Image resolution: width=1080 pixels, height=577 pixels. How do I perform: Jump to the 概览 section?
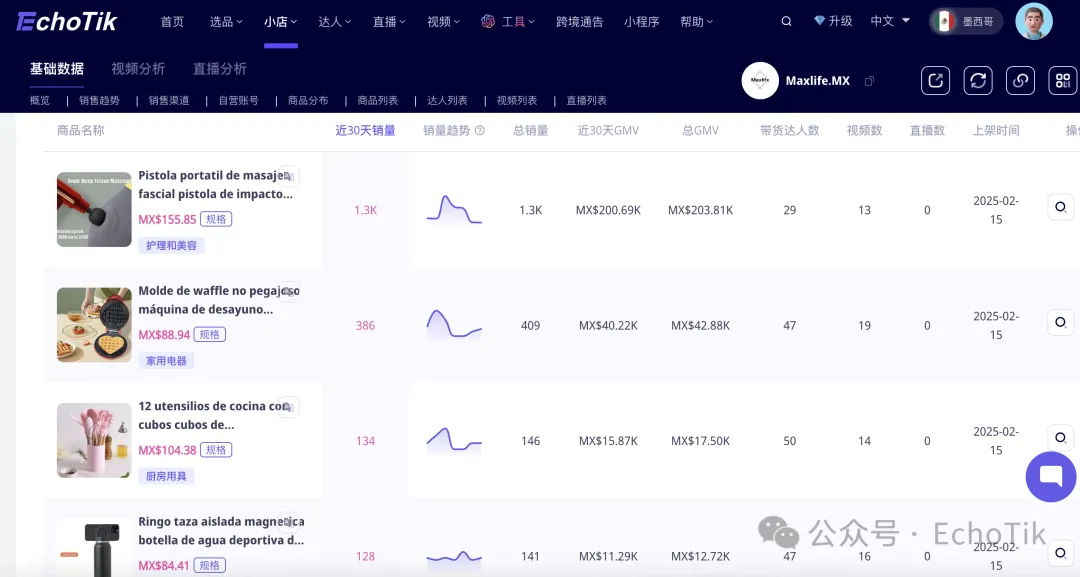(x=40, y=101)
